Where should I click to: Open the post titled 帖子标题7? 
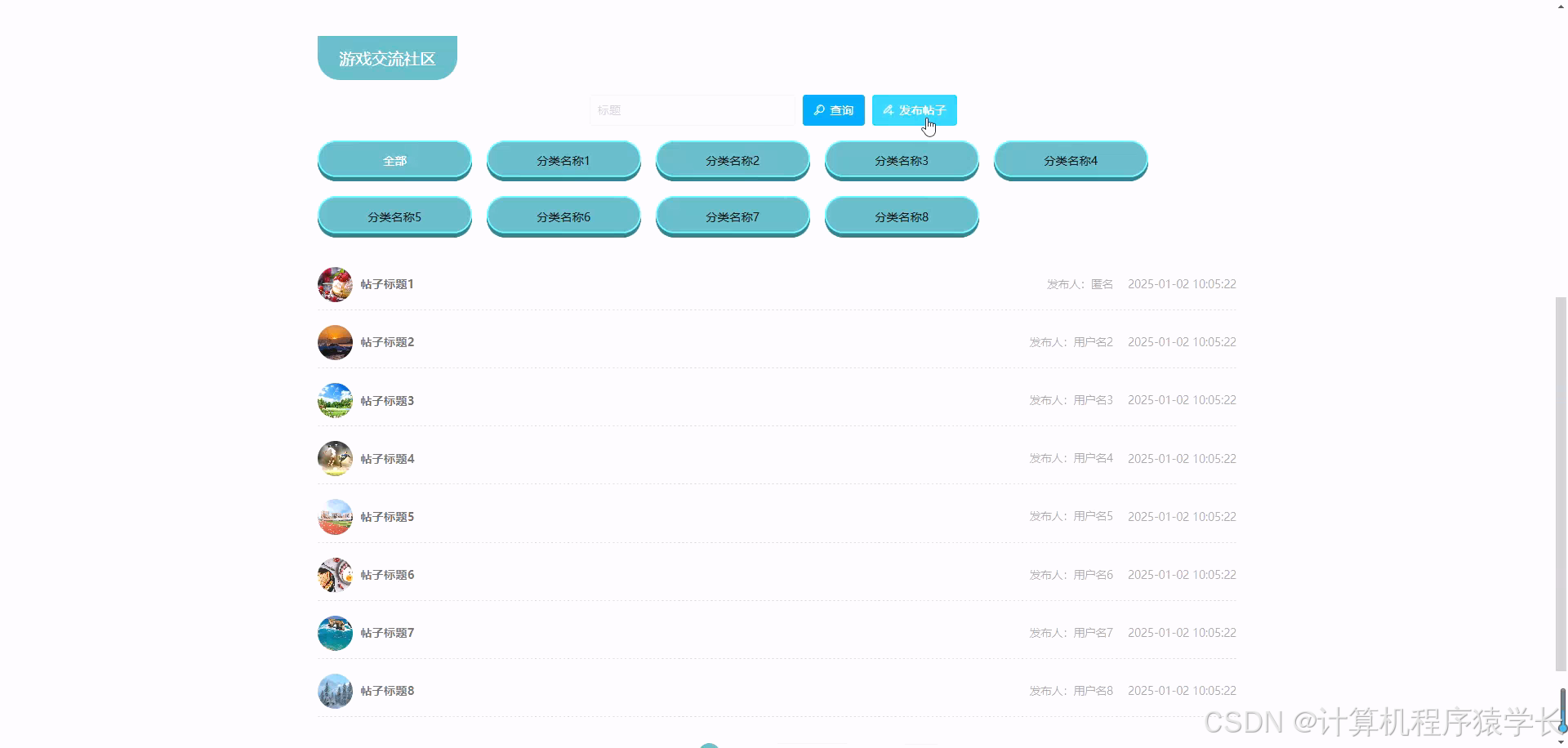tap(387, 633)
